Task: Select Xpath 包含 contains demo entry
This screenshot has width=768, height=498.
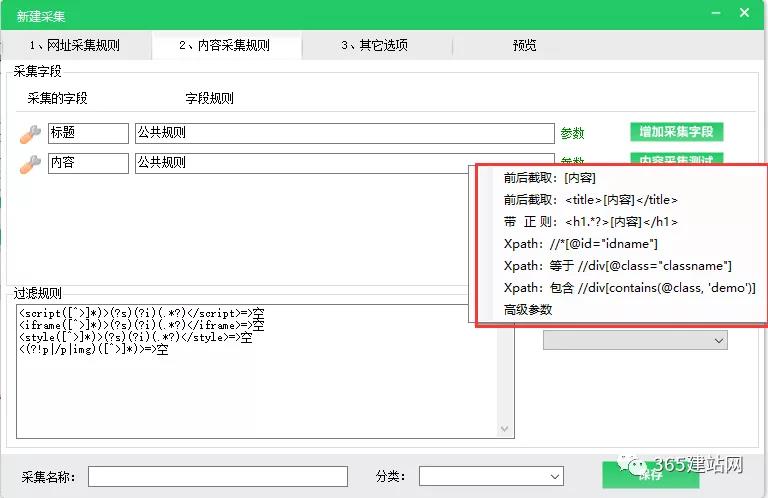Action: 629,288
